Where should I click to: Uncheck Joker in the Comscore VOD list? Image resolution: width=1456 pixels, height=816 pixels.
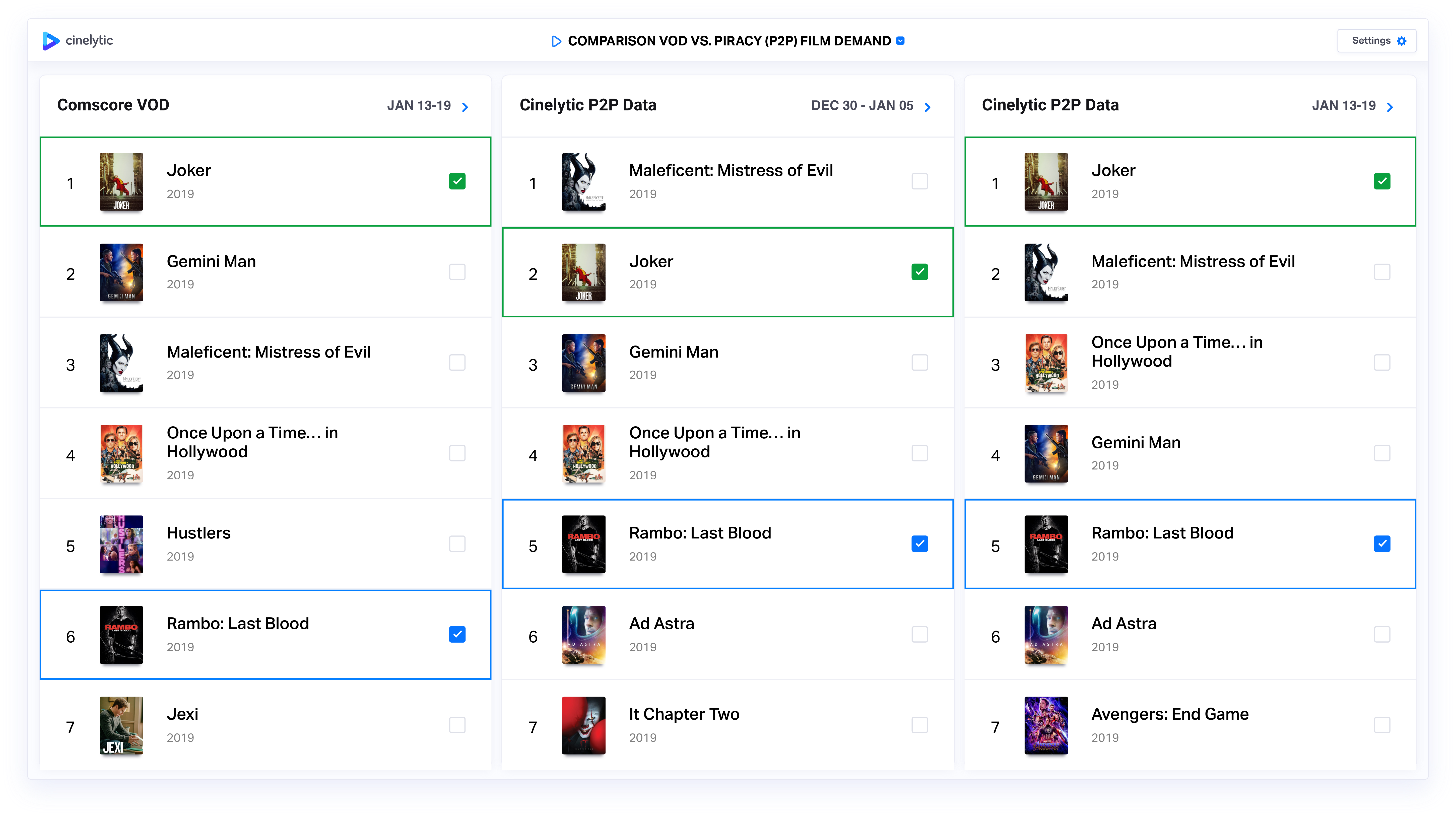pos(457,181)
